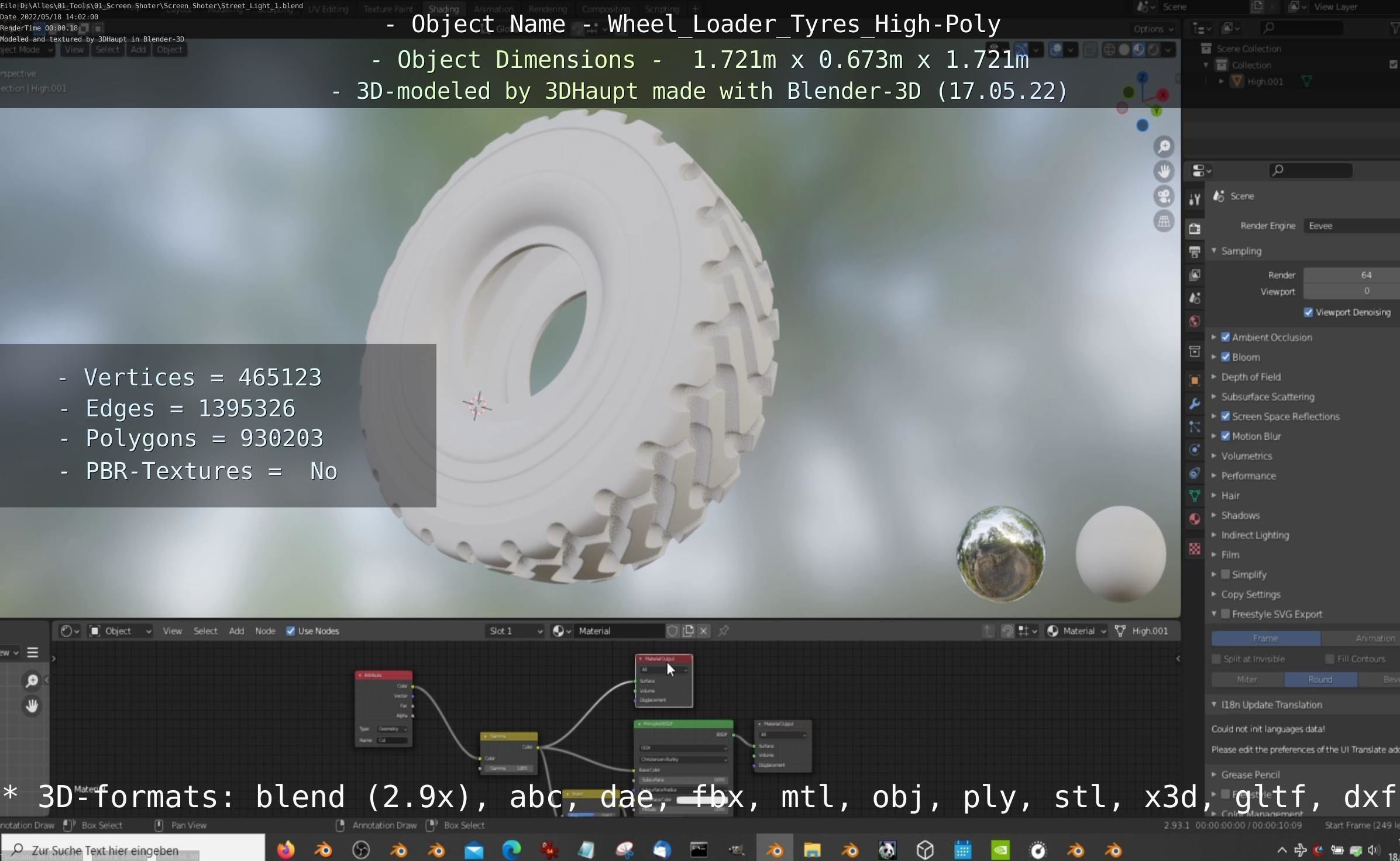Click the new material copy icon button
This screenshot has height=861, width=1400.
pyautogui.click(x=689, y=631)
